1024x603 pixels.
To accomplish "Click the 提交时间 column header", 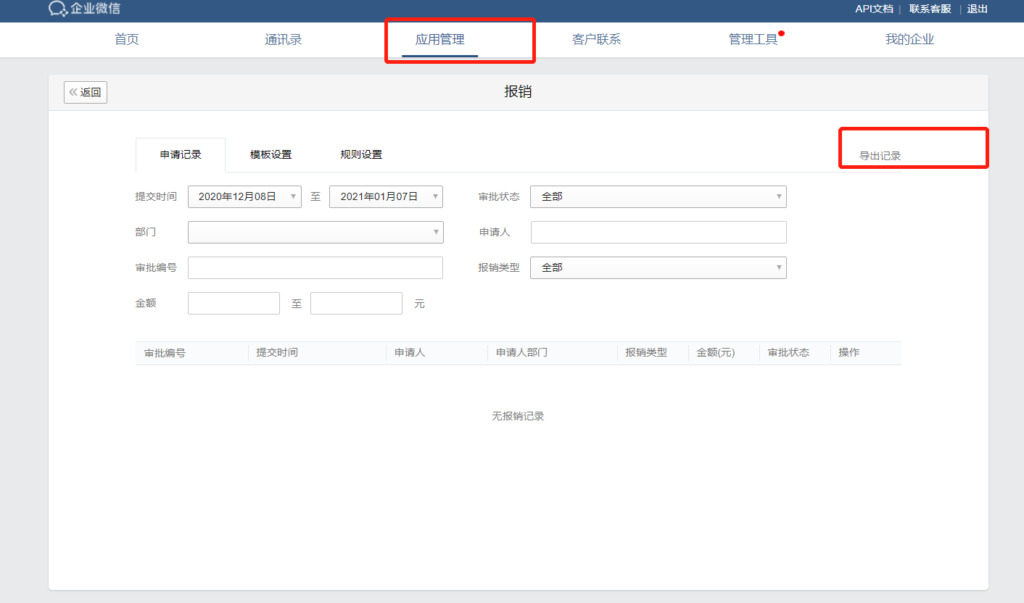I will [x=277, y=353].
